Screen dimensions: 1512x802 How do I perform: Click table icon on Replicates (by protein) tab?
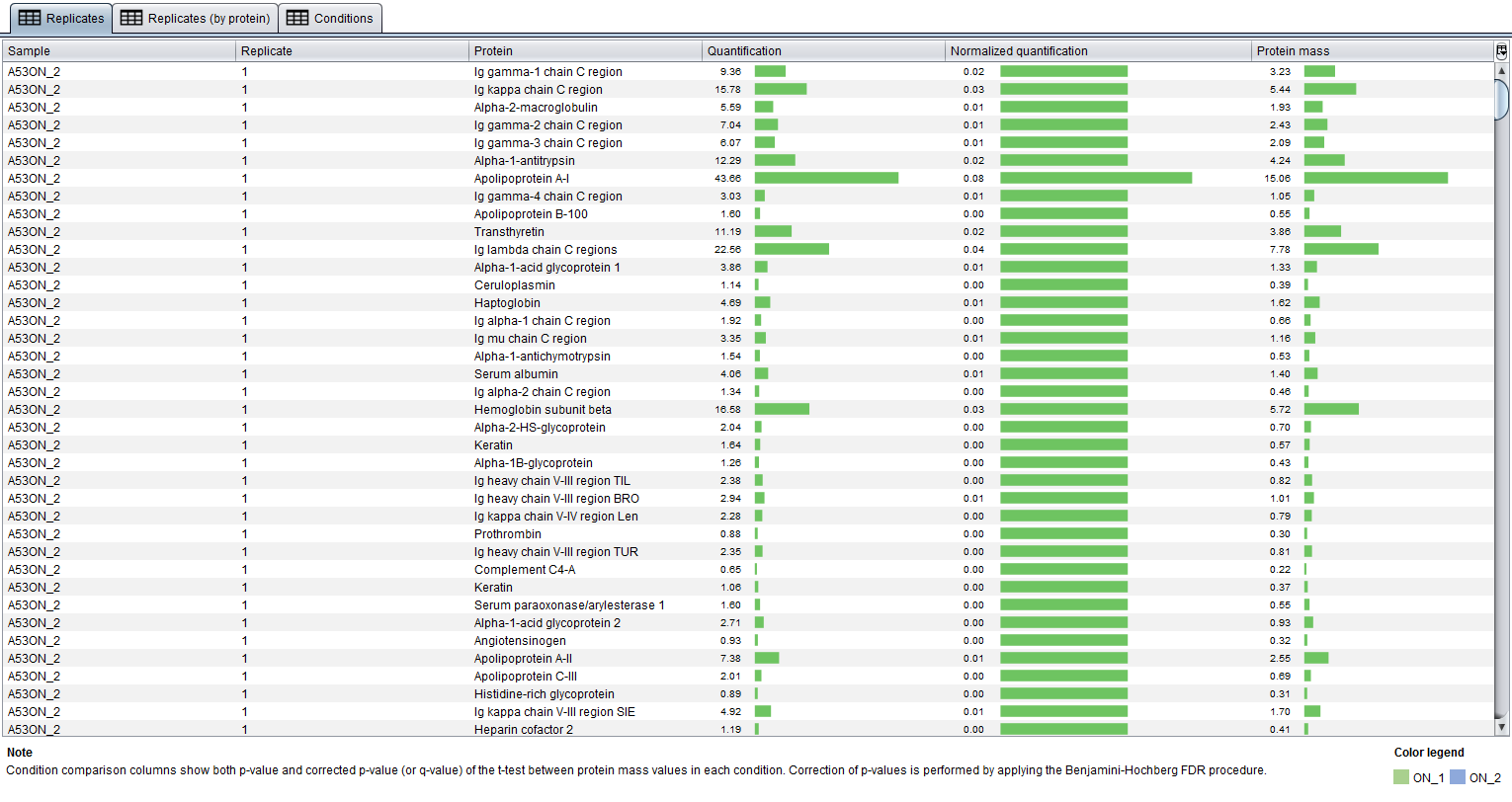pyautogui.click(x=131, y=18)
